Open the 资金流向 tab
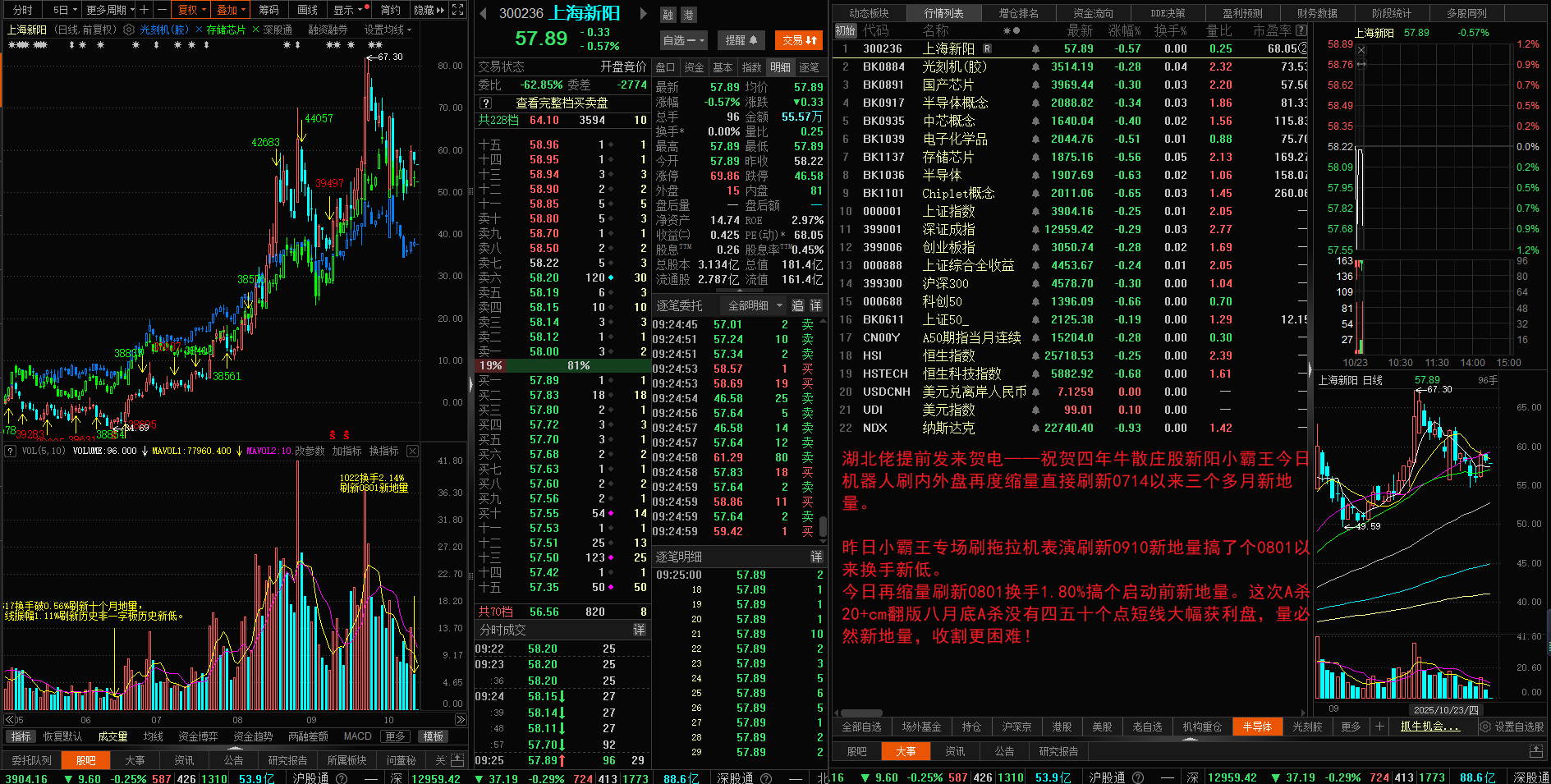The height and width of the screenshot is (784, 1551). [x=1093, y=13]
